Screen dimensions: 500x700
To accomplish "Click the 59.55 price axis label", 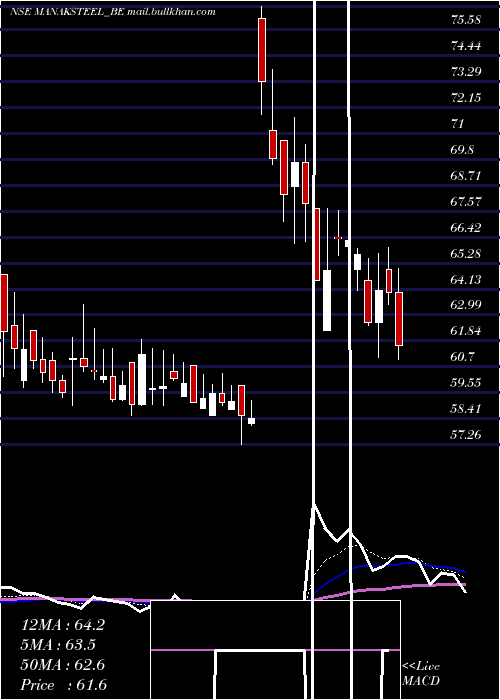I will pos(466,383).
